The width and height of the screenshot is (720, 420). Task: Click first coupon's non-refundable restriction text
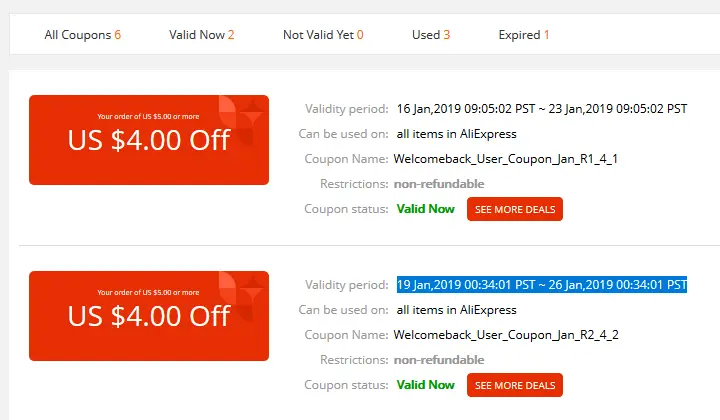(x=439, y=184)
